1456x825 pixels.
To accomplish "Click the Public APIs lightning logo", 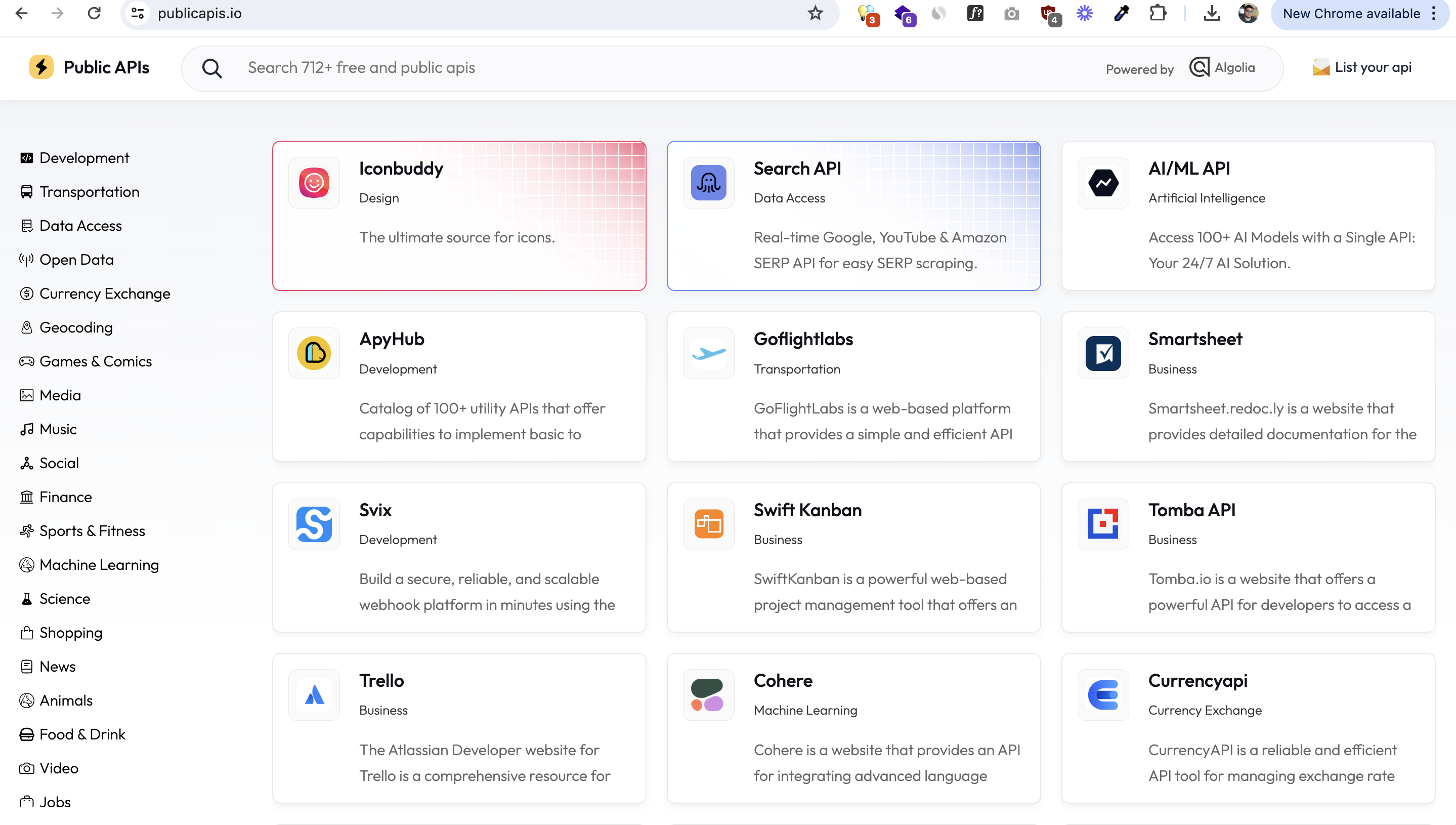I will (x=41, y=67).
